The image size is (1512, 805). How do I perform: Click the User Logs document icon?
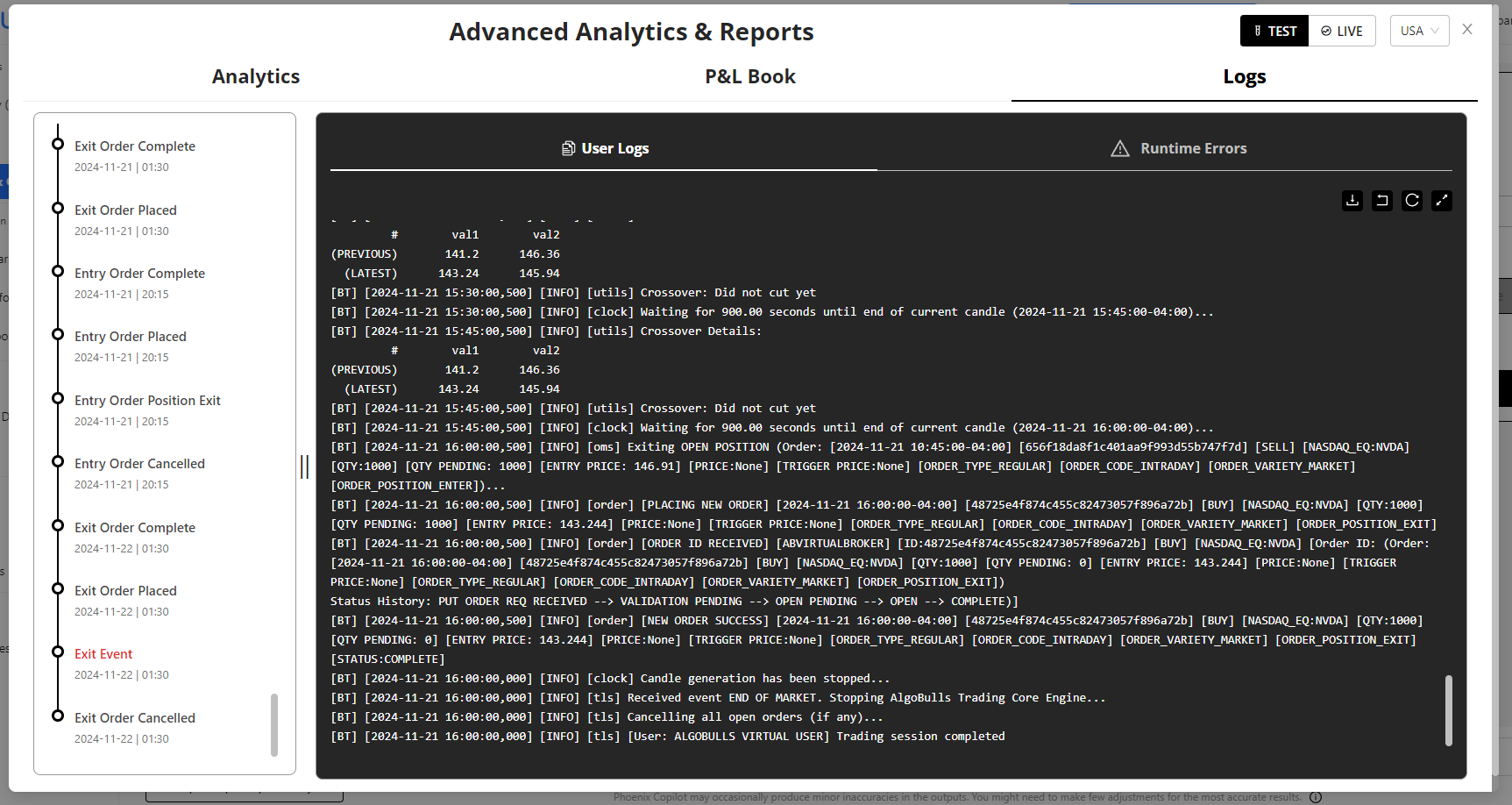coord(568,148)
